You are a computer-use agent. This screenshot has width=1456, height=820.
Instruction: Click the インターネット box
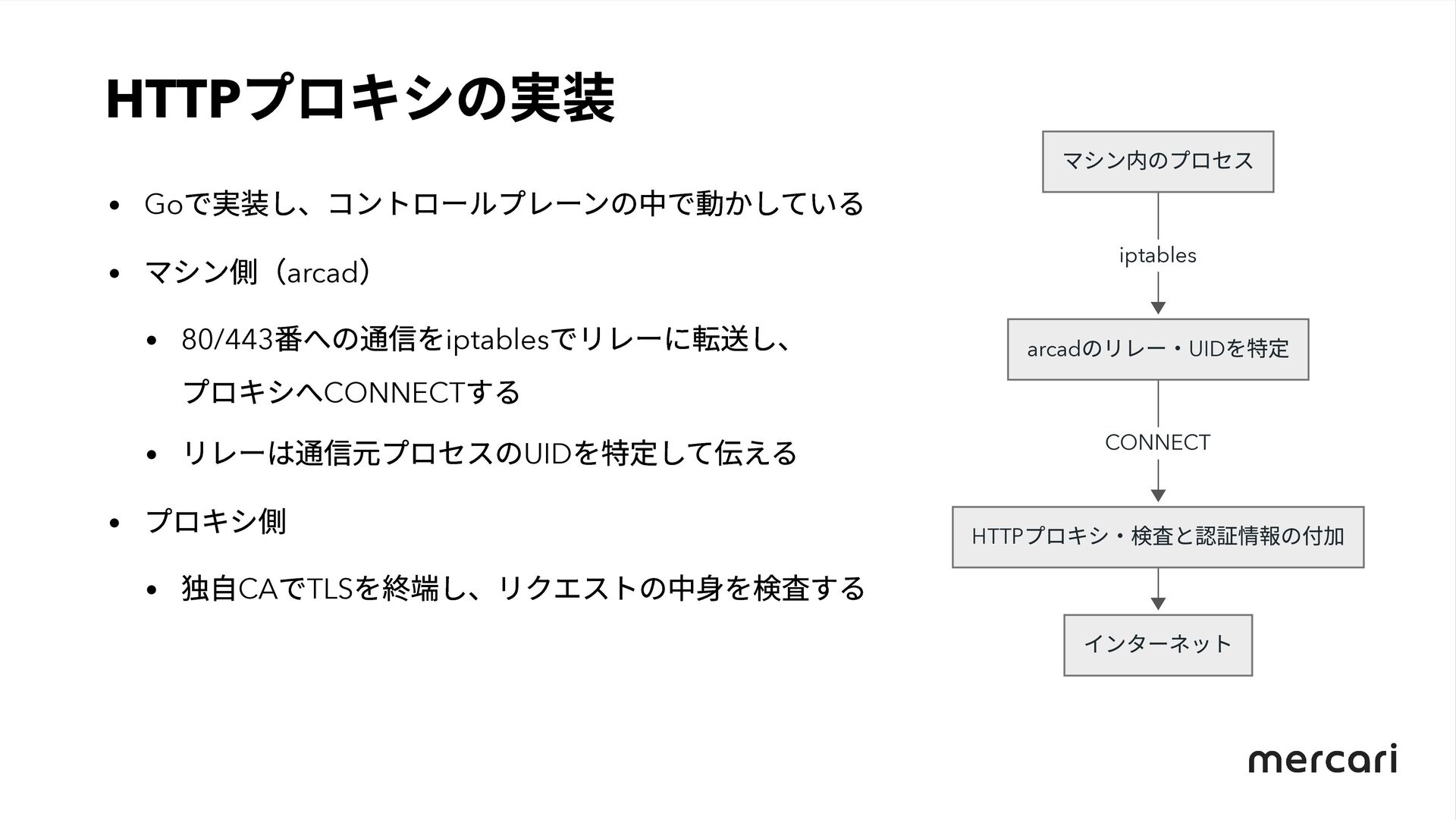[1158, 645]
